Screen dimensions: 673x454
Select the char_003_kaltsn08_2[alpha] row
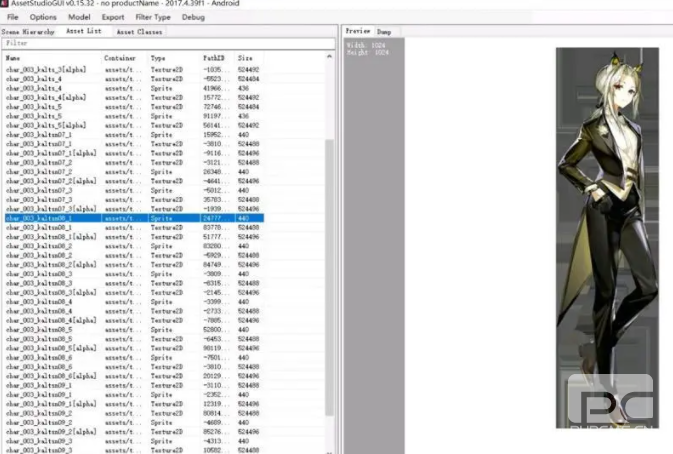coord(134,265)
